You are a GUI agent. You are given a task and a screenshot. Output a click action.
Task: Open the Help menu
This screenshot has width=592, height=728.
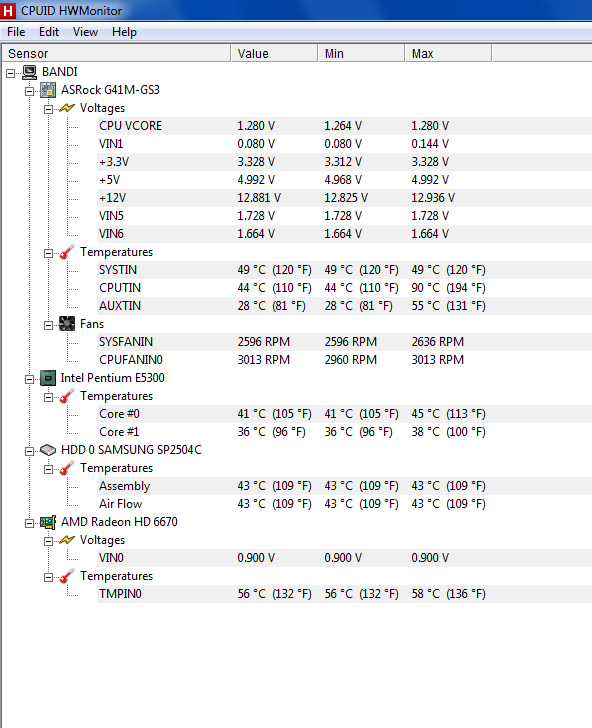click(124, 32)
